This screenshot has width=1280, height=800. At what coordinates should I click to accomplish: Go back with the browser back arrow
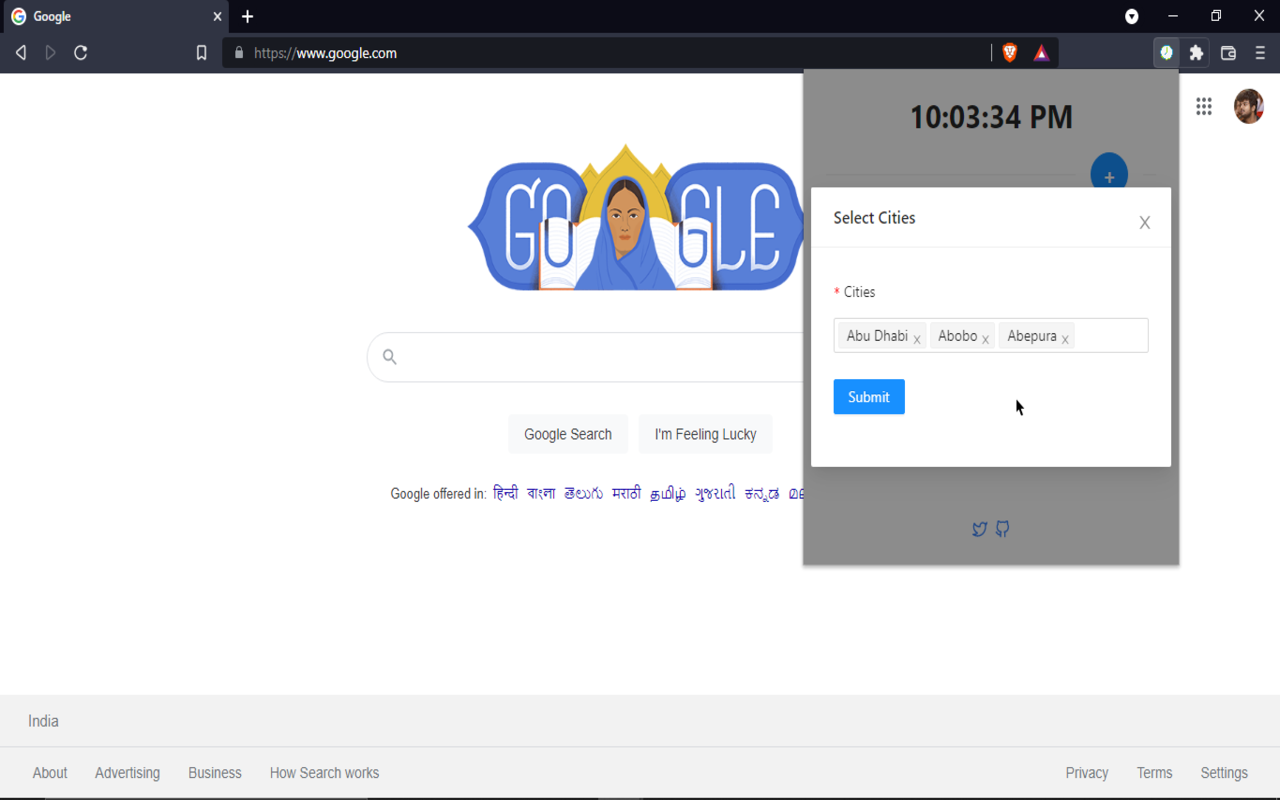pyautogui.click(x=20, y=53)
